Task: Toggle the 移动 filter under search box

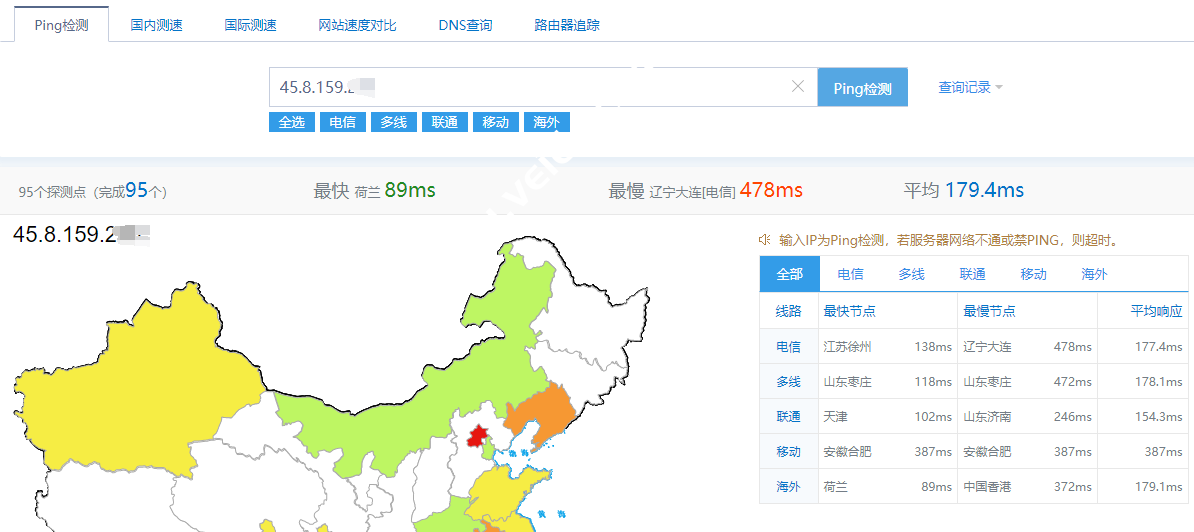Action: pos(496,122)
